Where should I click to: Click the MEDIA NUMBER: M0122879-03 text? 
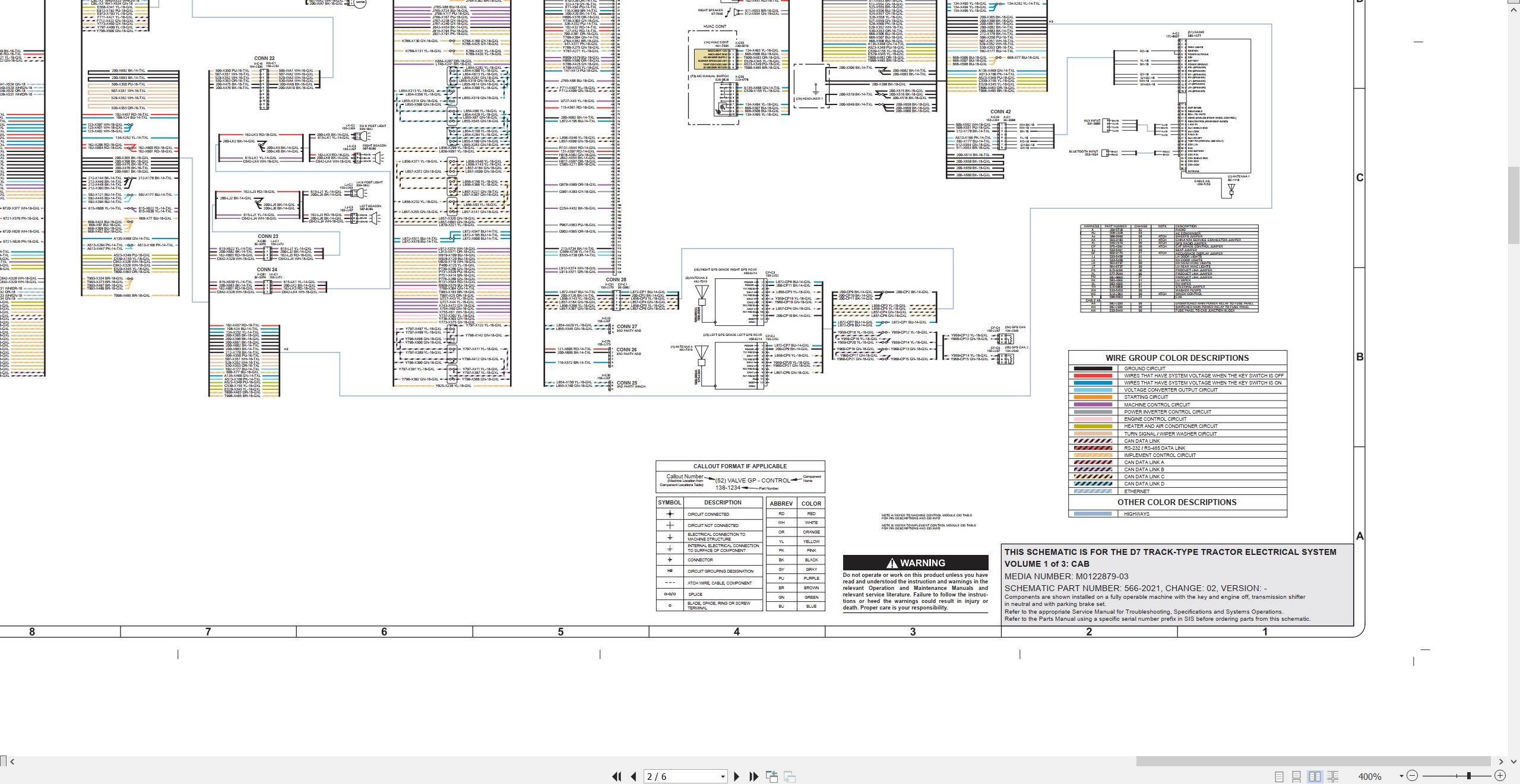coord(1066,576)
